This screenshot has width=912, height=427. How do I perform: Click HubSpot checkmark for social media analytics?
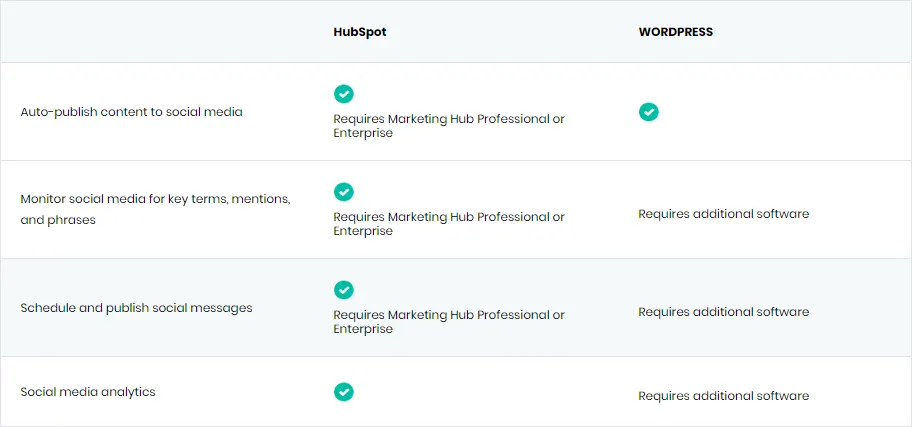coord(343,392)
